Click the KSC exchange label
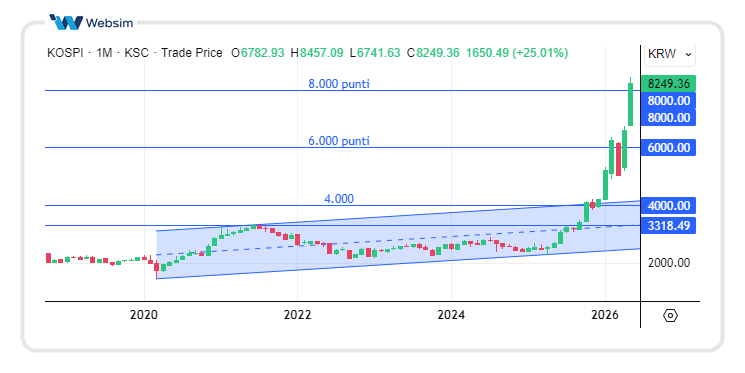The width and height of the screenshot is (745, 373). 136,53
